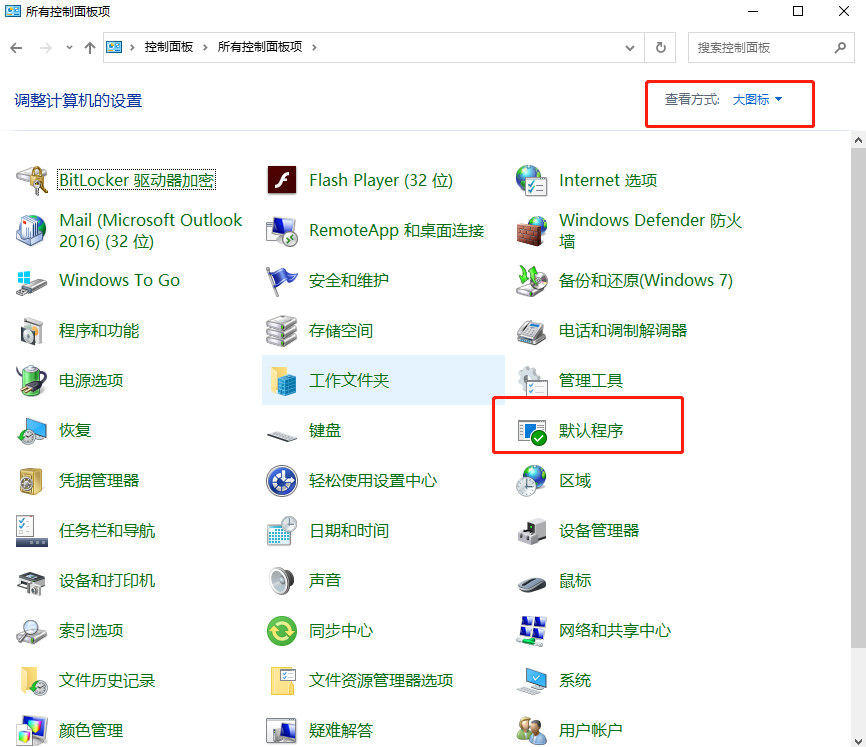
Task: Click the 日期和时间 calendar icon
Action: coord(282,531)
